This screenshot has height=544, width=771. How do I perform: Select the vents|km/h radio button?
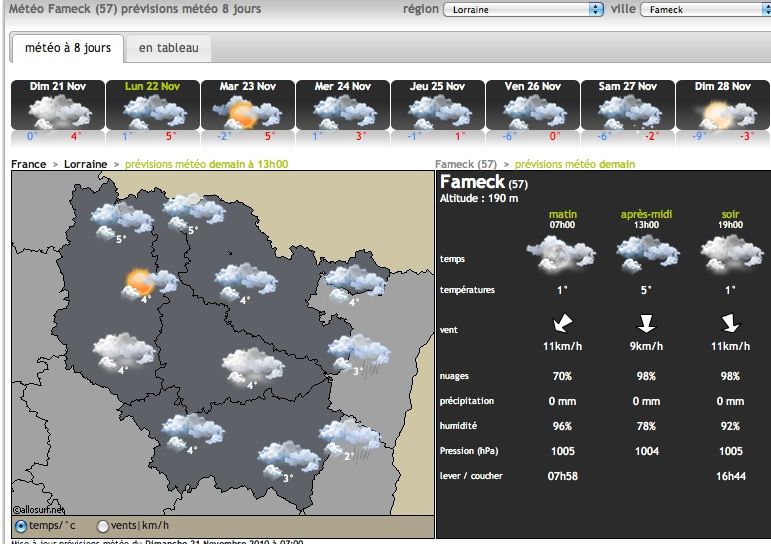pos(103,526)
